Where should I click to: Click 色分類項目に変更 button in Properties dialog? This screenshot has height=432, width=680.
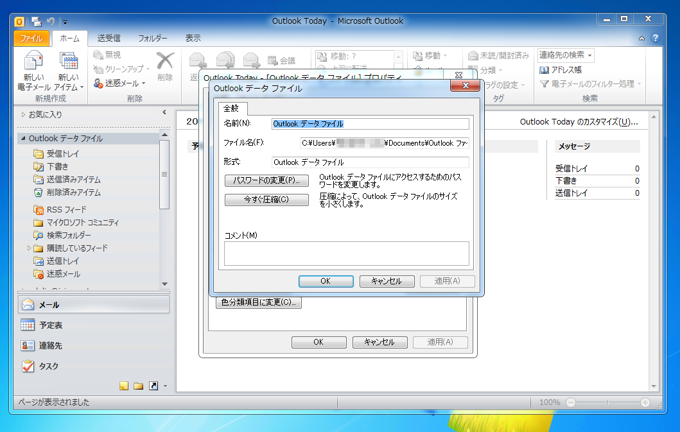pos(258,302)
